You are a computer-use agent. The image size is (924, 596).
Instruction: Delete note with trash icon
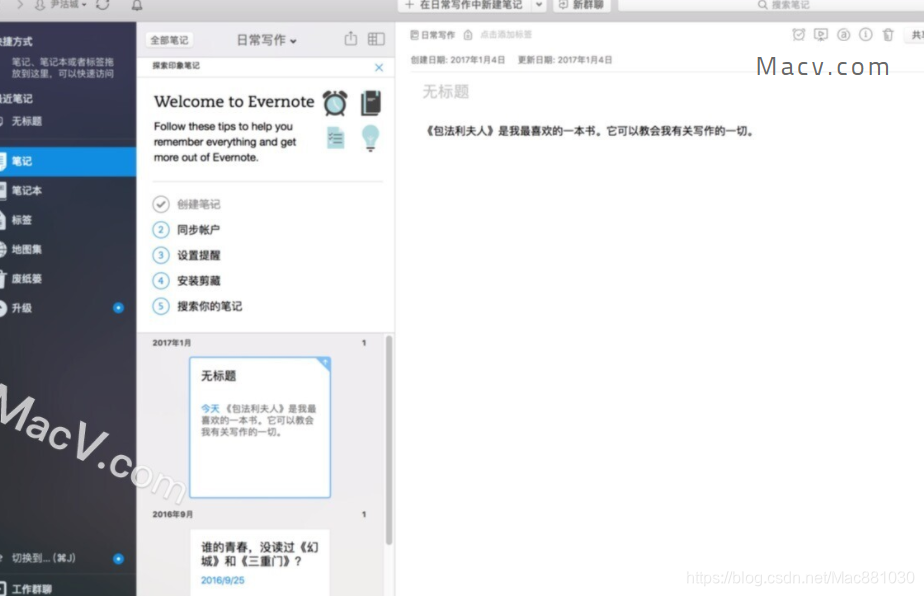tap(888, 35)
